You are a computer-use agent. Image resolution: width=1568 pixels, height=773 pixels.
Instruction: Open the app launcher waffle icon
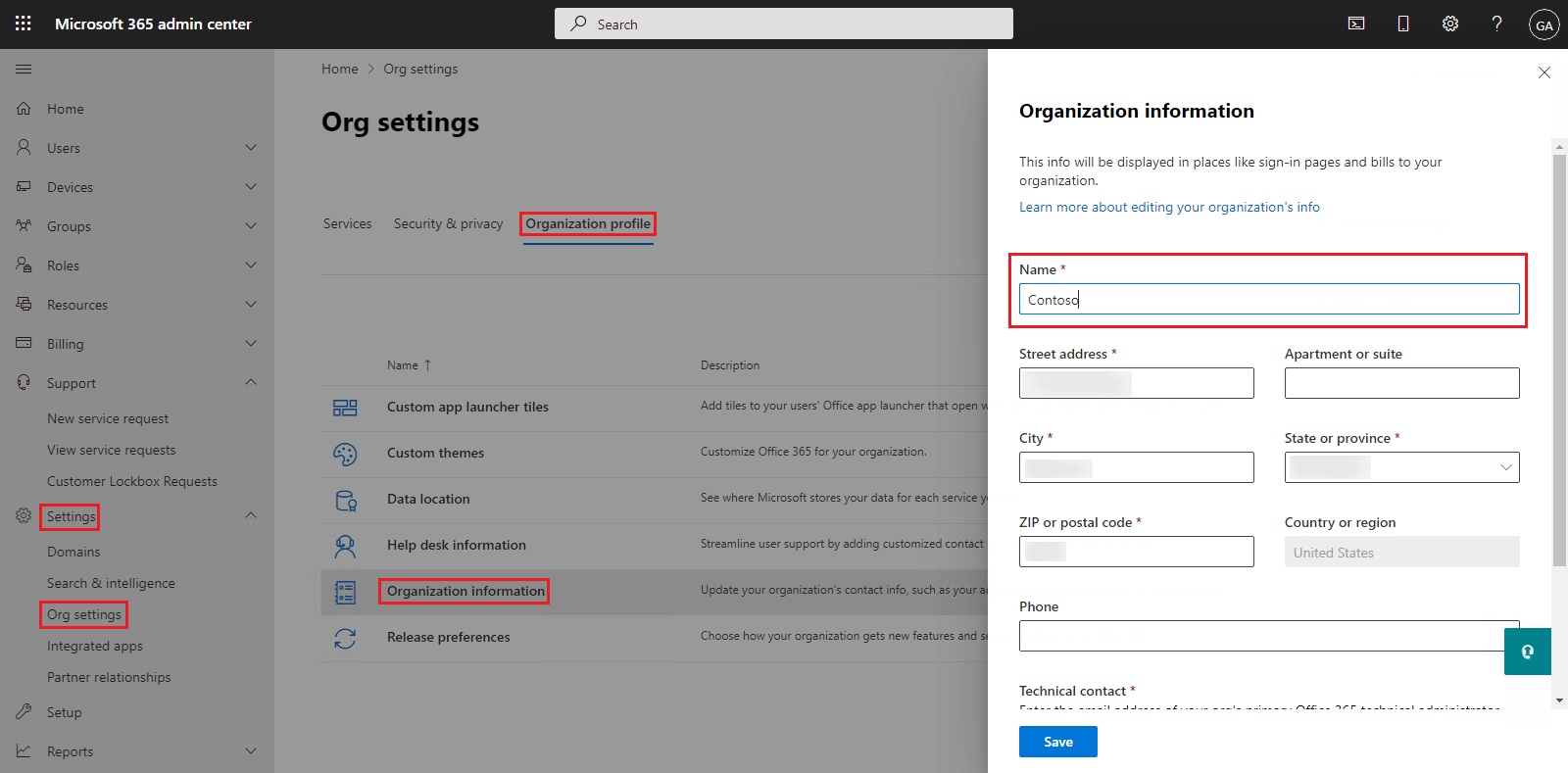click(x=24, y=24)
